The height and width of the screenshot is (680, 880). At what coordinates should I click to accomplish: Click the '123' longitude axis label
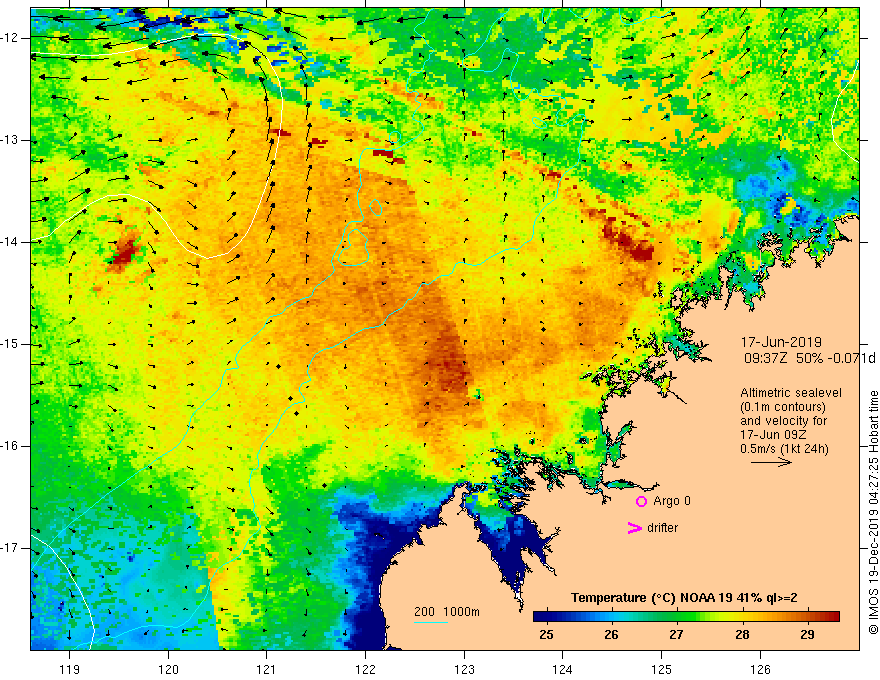(464, 669)
